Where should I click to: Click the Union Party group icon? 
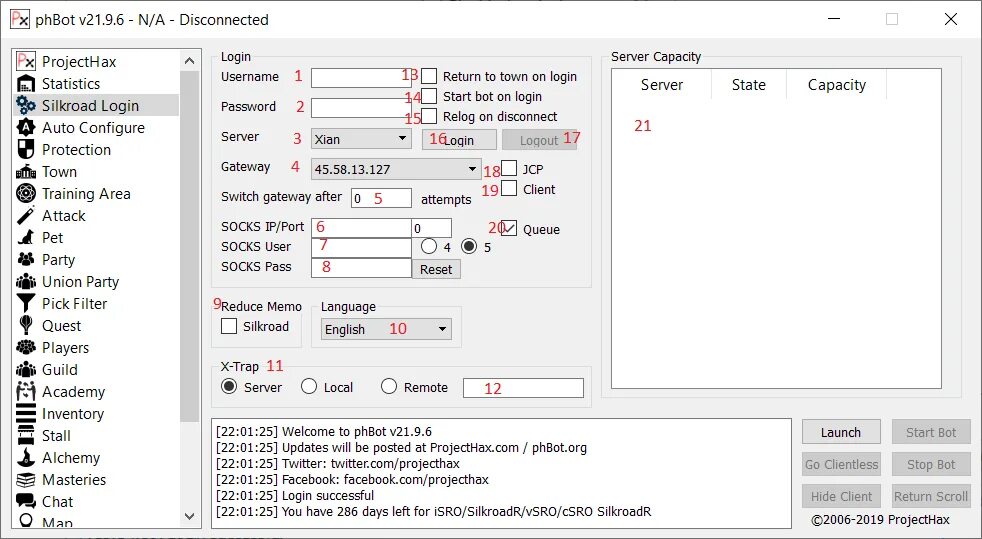[26, 281]
